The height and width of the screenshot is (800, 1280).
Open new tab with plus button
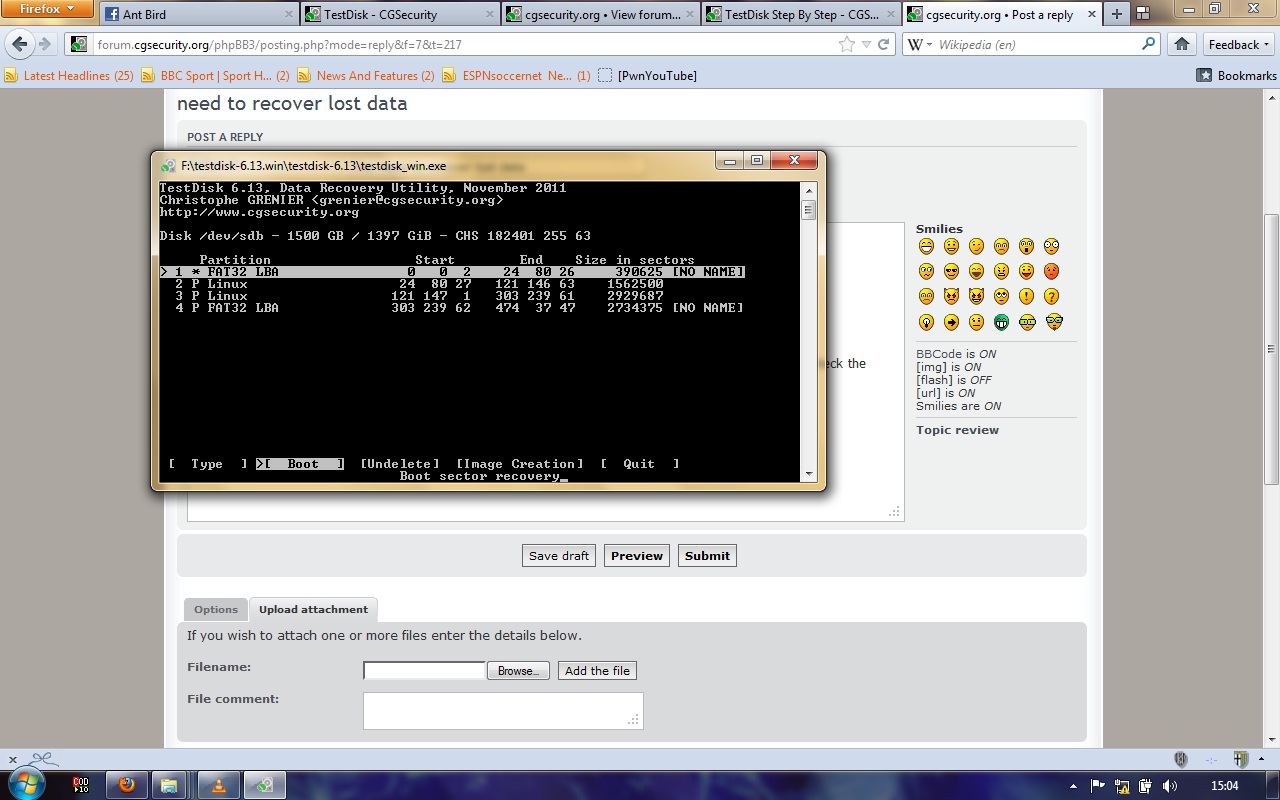(x=1117, y=15)
